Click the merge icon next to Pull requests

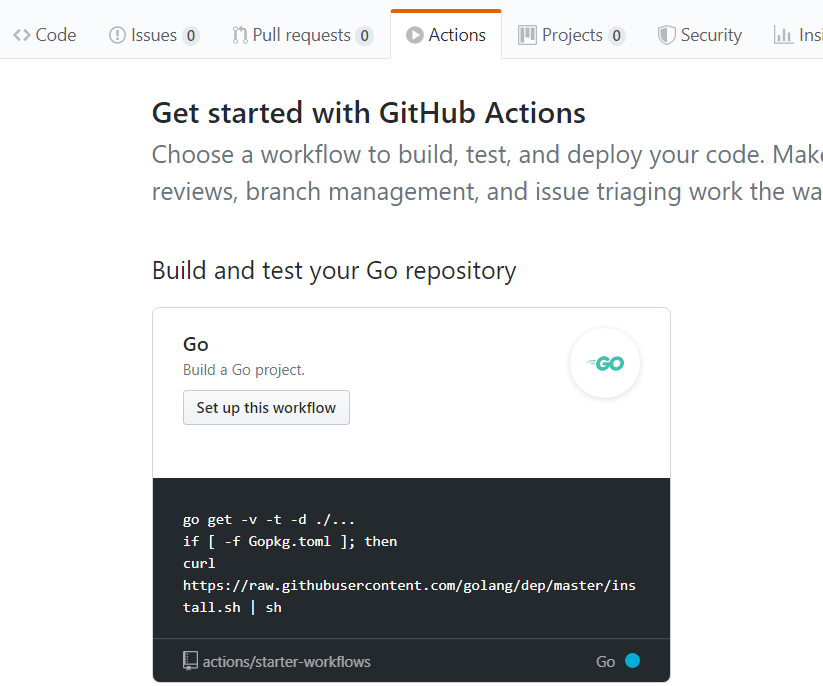point(240,34)
